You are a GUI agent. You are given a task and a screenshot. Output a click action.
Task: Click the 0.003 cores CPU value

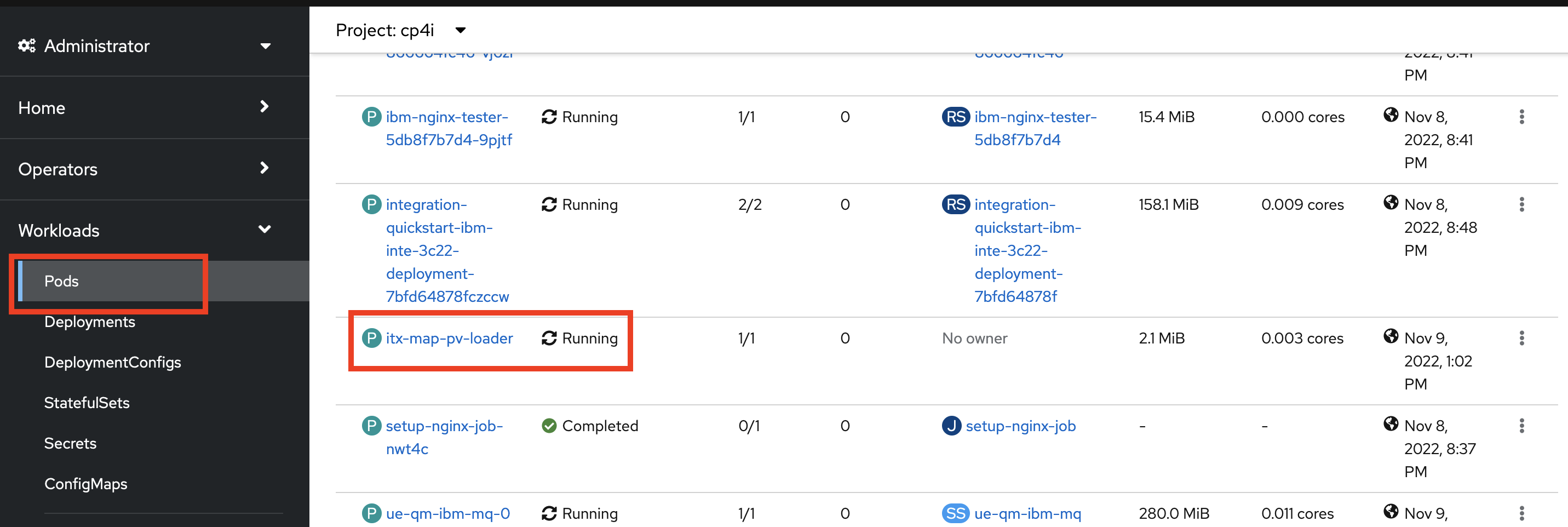tap(1302, 339)
